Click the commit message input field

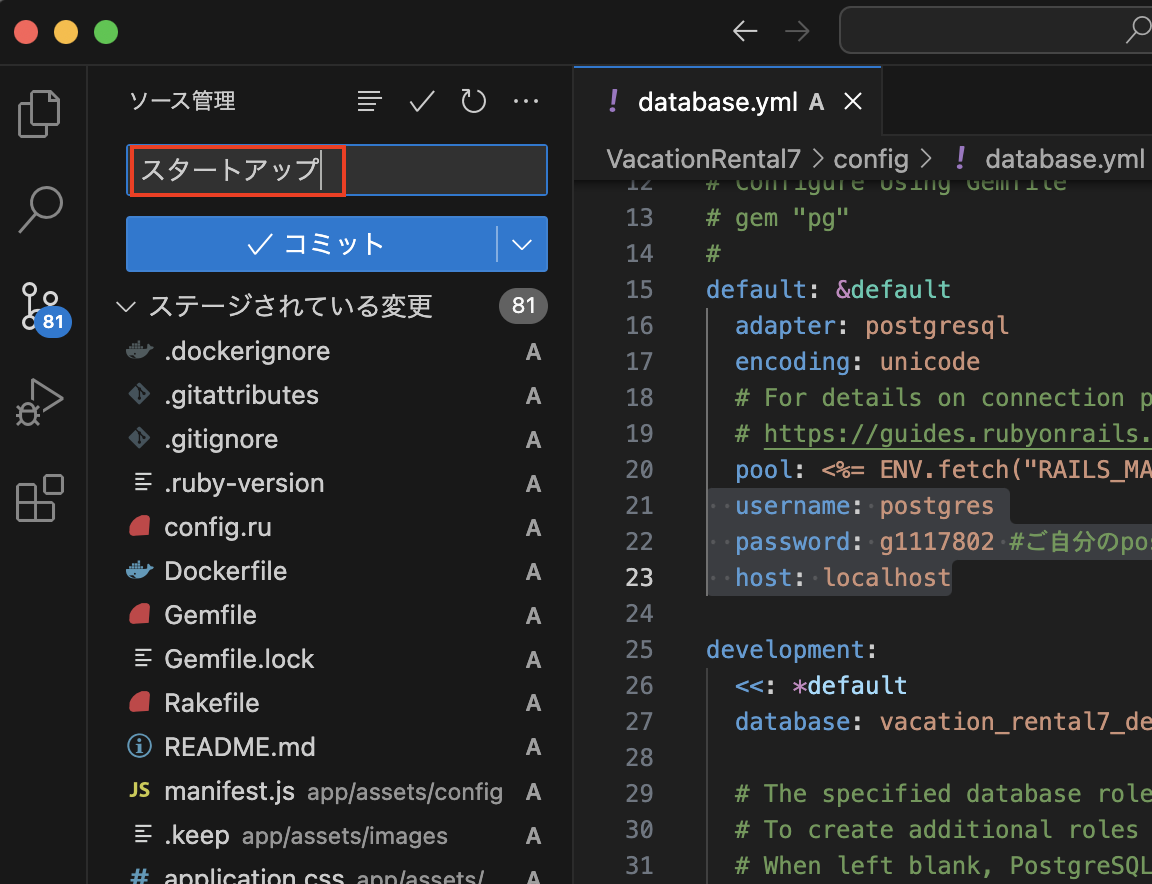pos(337,170)
